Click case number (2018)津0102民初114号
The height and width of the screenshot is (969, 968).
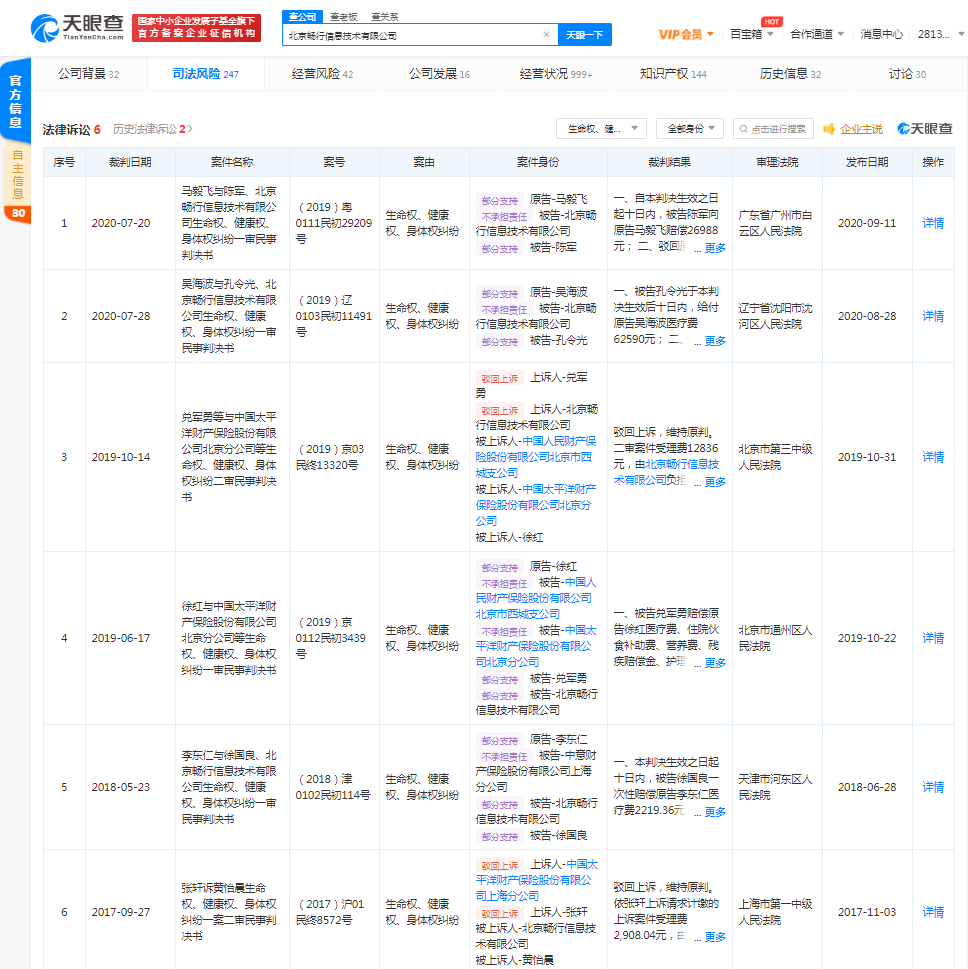(x=333, y=787)
